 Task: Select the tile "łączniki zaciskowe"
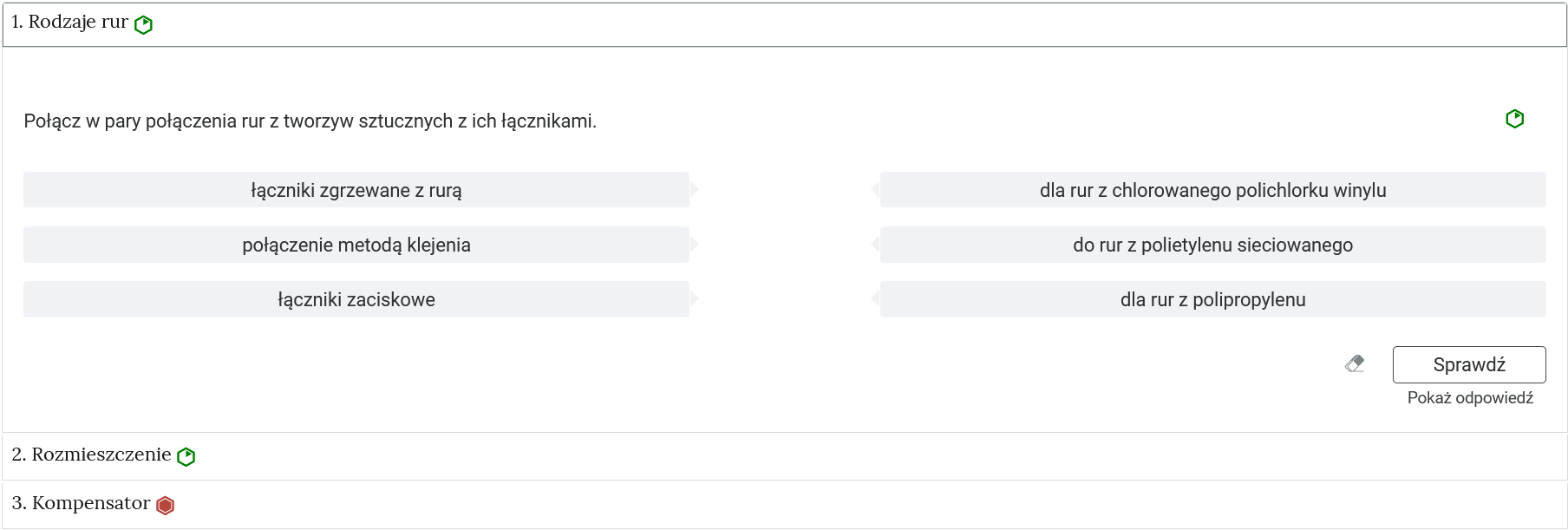(x=356, y=299)
